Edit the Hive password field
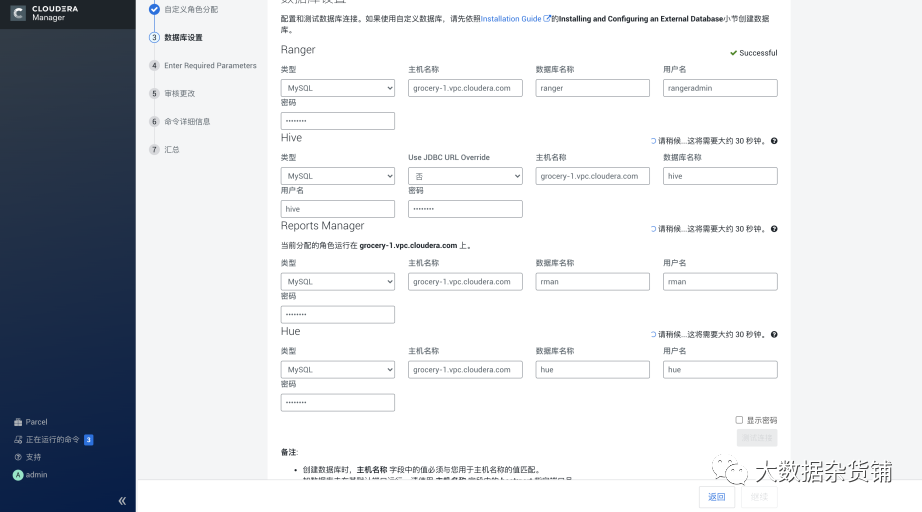 (465, 209)
